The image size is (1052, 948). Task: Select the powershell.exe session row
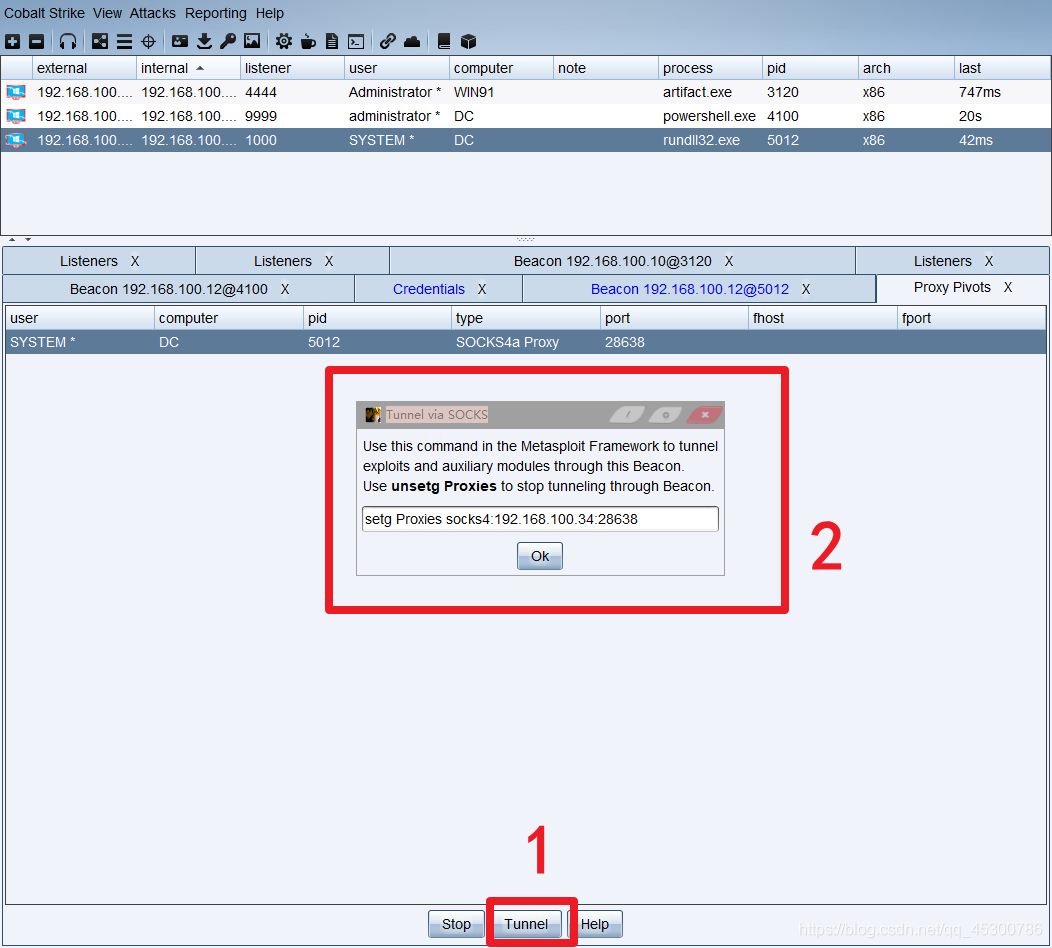point(526,116)
